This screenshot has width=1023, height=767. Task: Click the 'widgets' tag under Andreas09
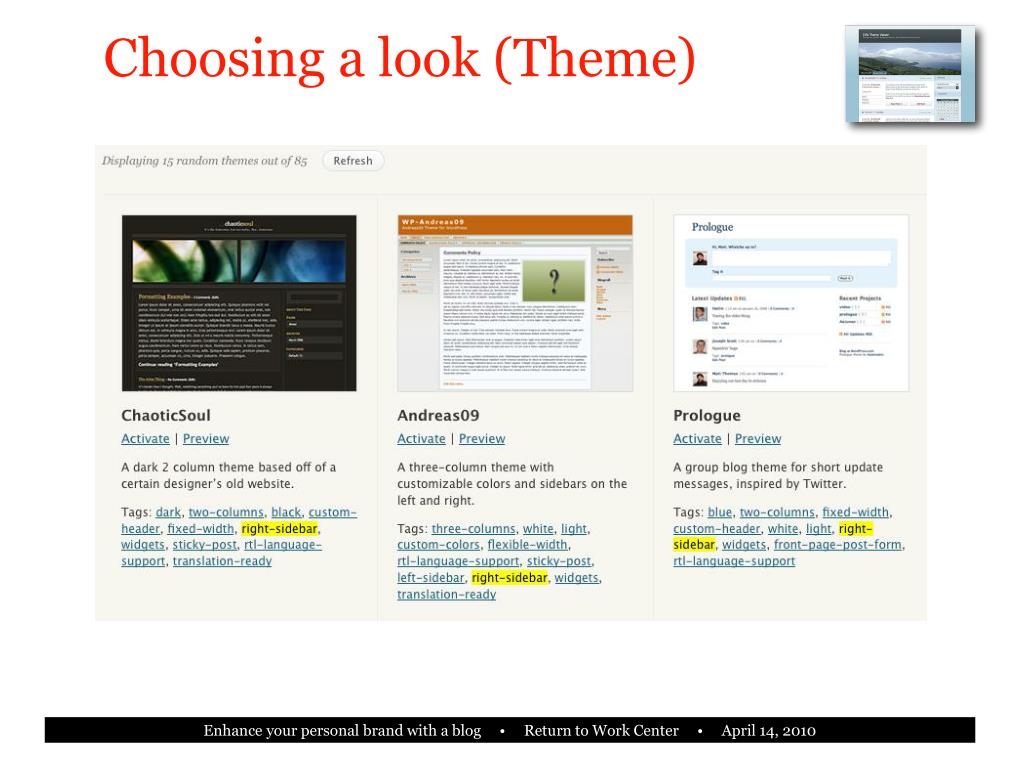(576, 578)
